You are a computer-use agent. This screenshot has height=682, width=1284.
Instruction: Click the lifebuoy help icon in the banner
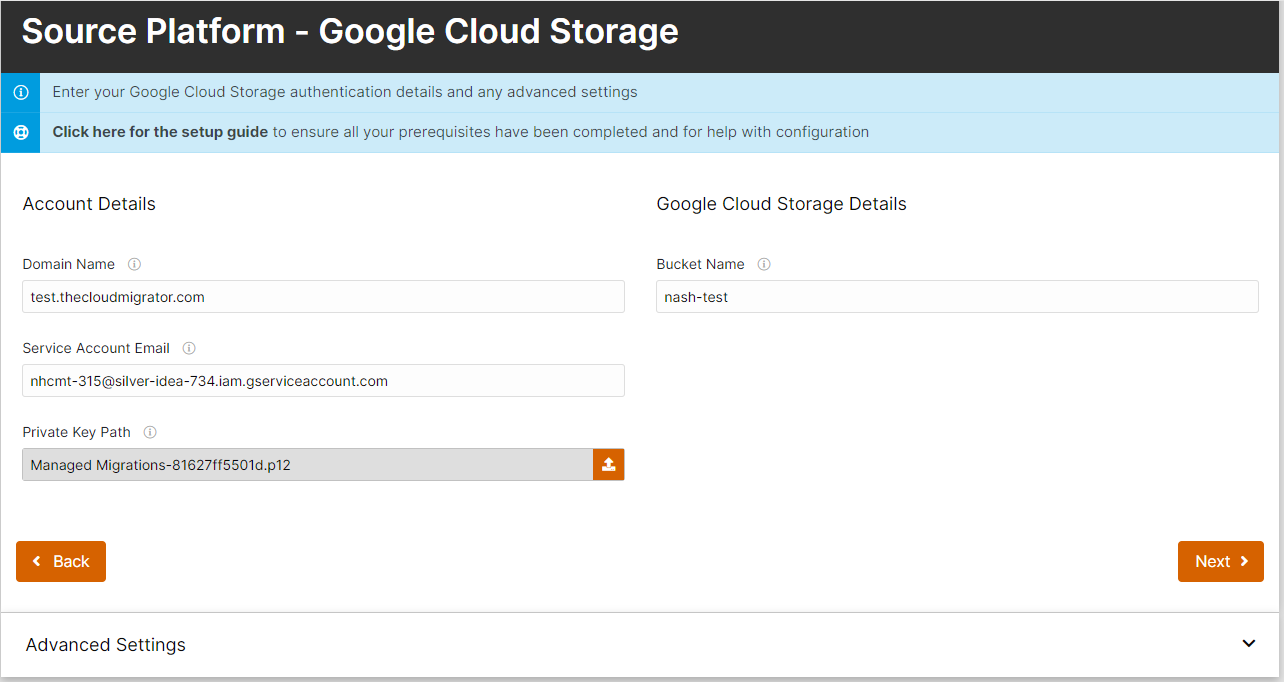click(x=20, y=132)
